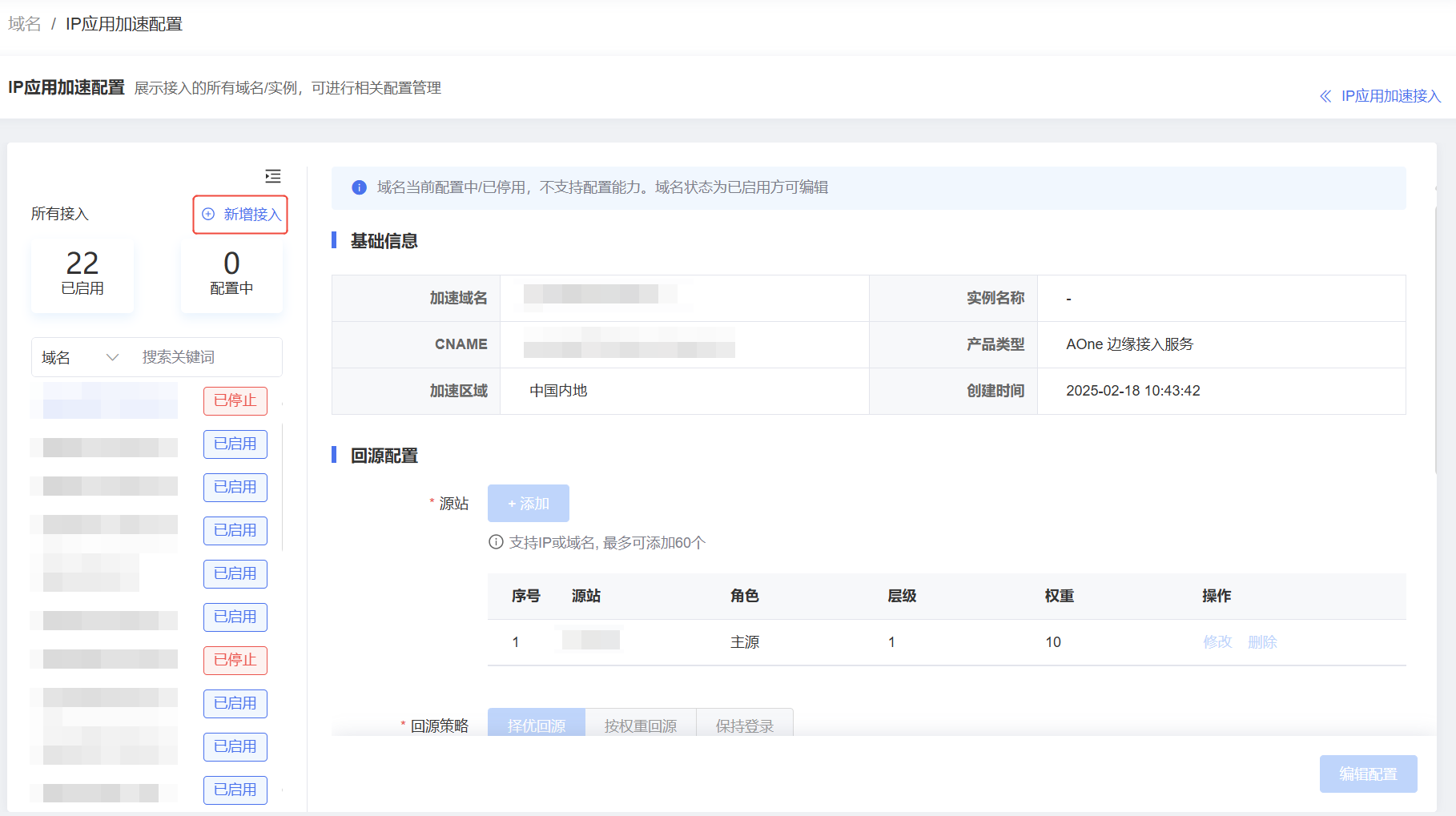The image size is (1456, 816).
Task: Click the 源站 column header
Action: click(x=586, y=596)
